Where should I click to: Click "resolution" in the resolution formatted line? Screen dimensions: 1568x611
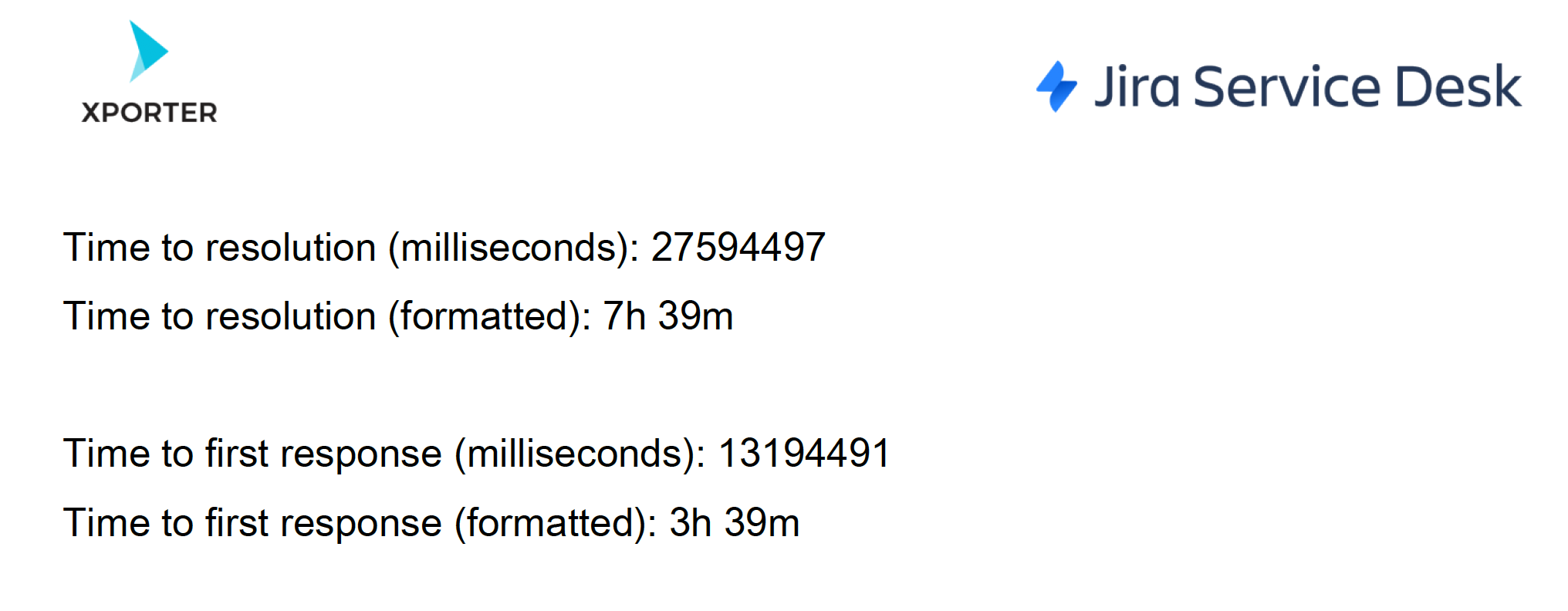click(291, 316)
